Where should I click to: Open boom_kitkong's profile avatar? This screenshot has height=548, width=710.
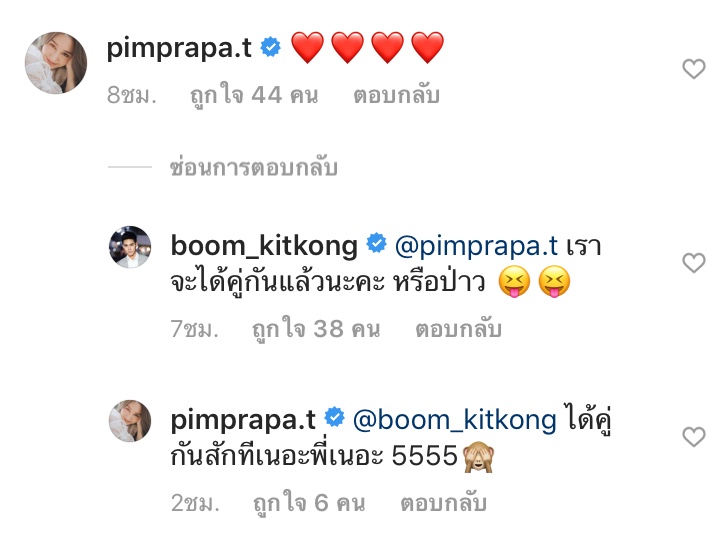point(130,247)
